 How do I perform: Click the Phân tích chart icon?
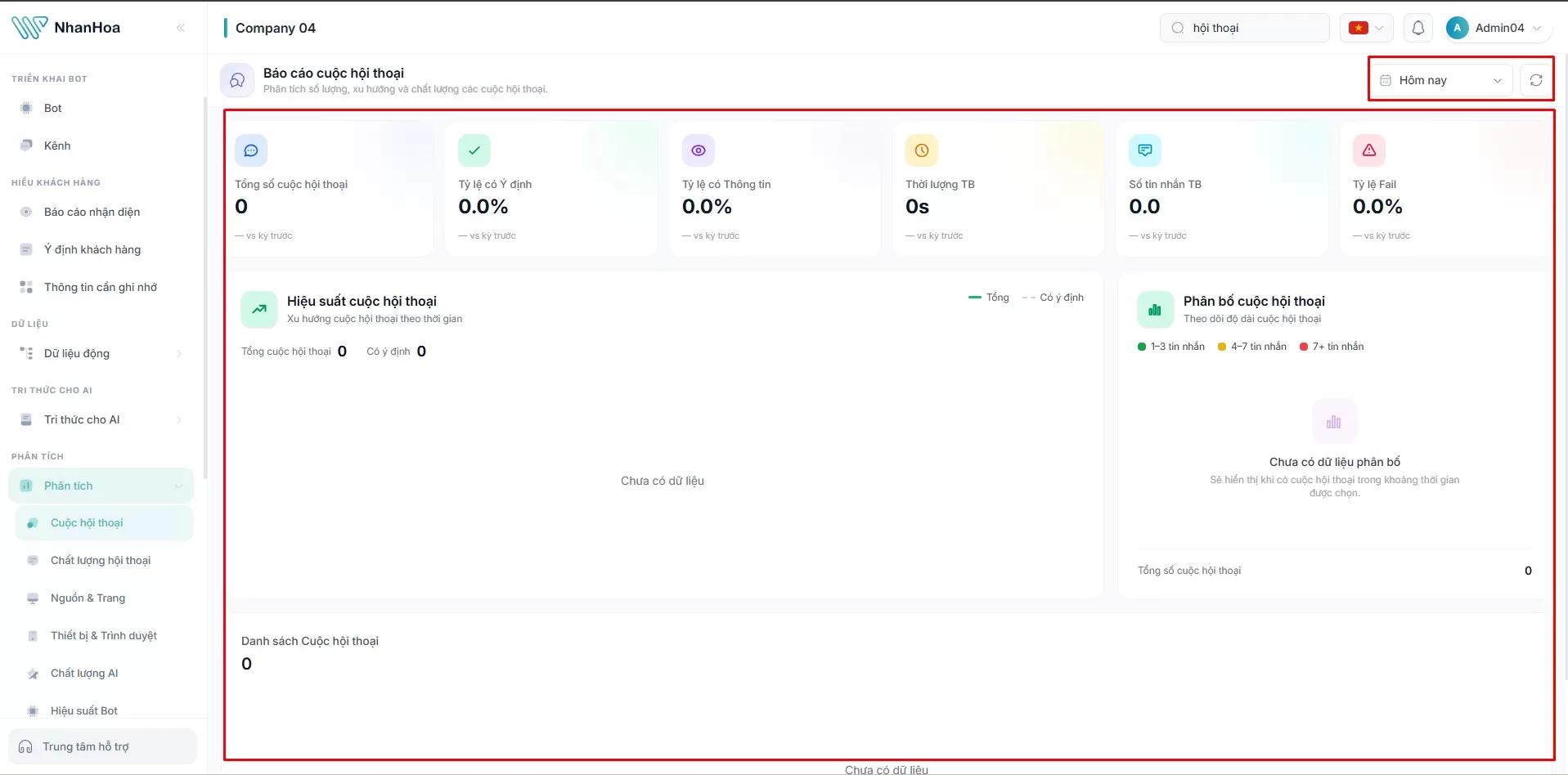pyautogui.click(x=26, y=486)
